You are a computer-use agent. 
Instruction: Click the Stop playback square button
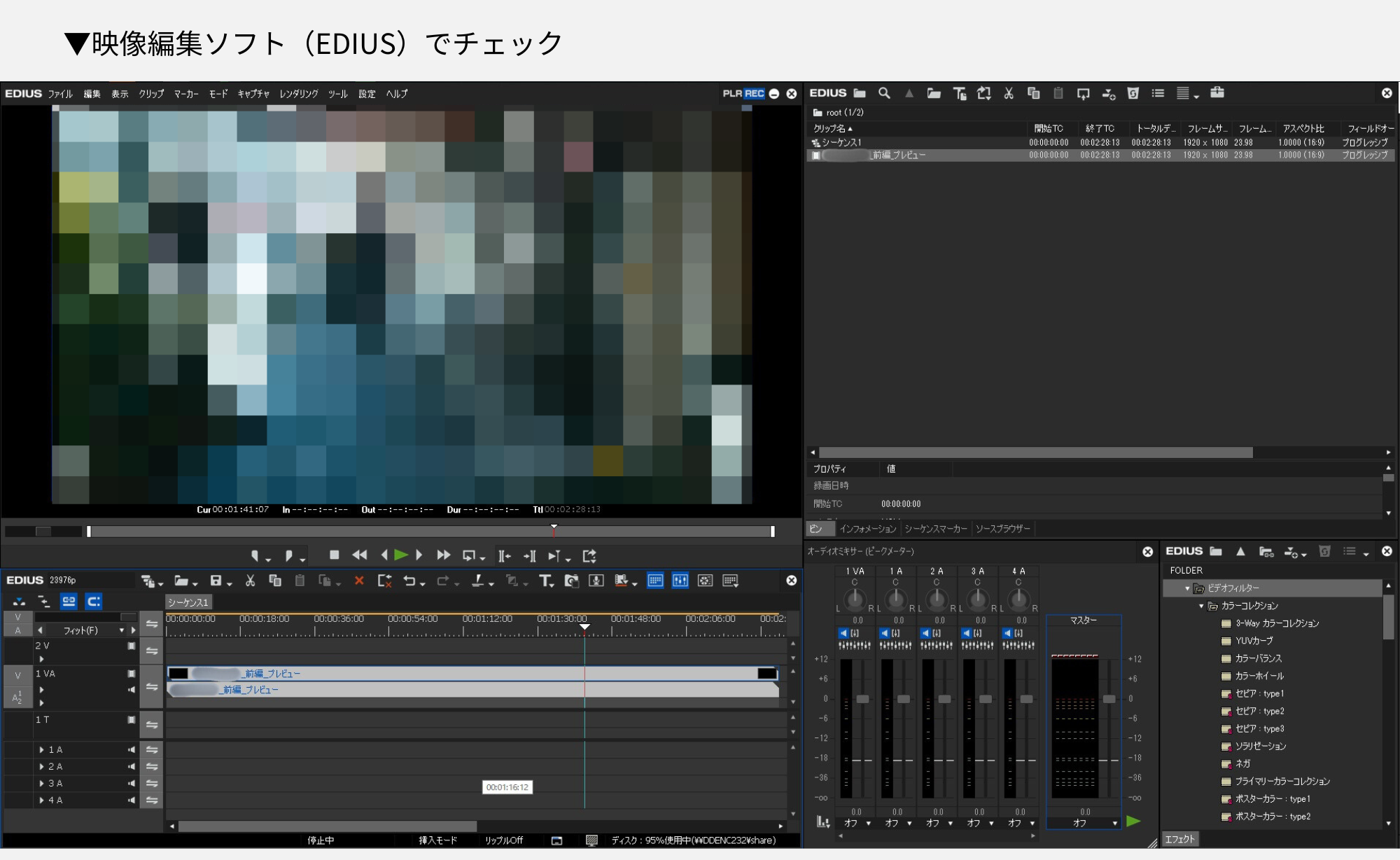pyautogui.click(x=335, y=555)
